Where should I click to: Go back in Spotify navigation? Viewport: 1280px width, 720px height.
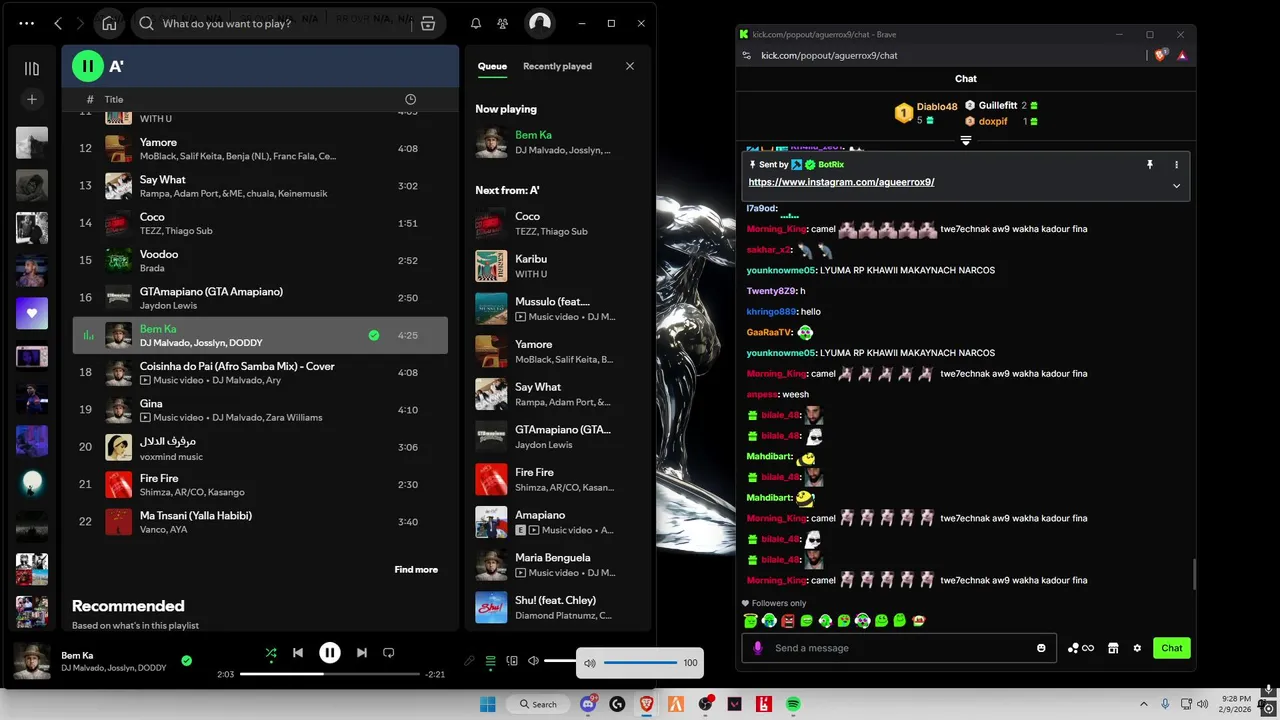click(58, 23)
